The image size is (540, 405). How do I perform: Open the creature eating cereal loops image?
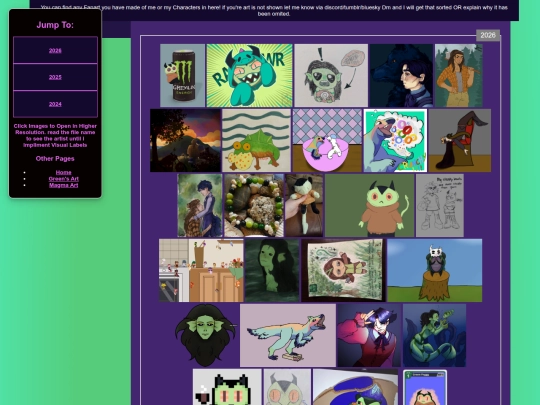point(395,141)
